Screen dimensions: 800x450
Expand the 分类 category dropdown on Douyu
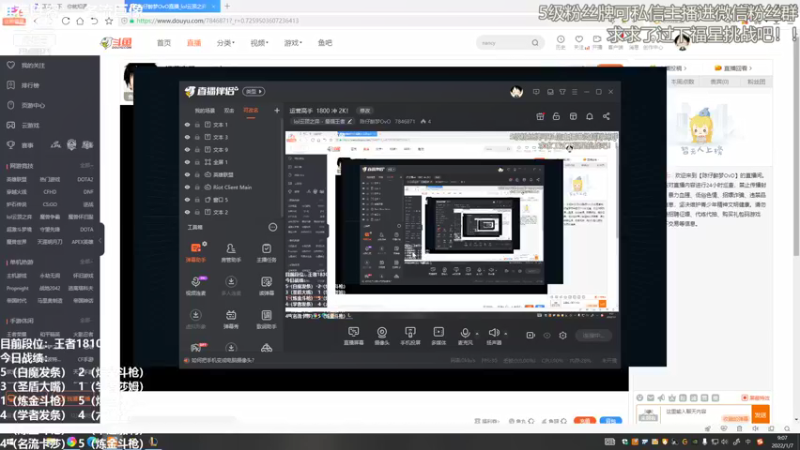pos(226,43)
